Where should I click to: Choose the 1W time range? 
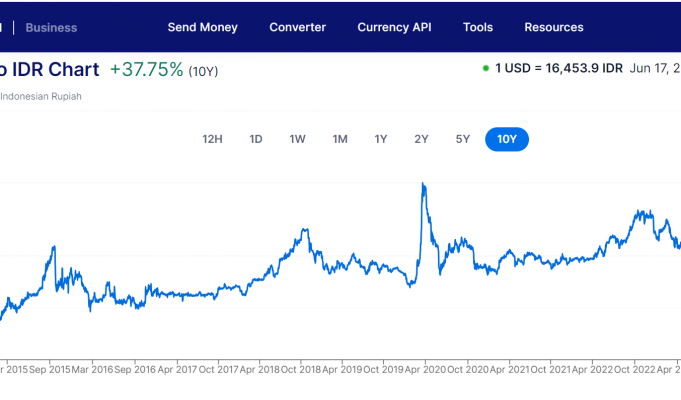[x=298, y=139]
